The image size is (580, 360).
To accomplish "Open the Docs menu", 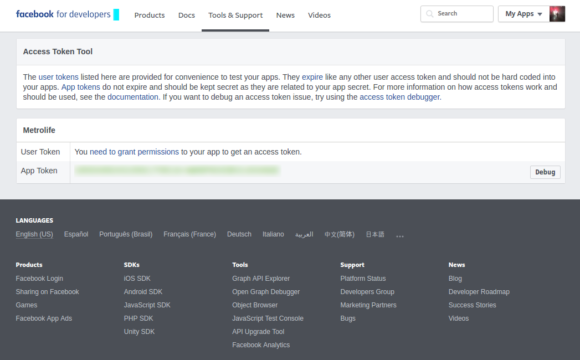I will pyautogui.click(x=186, y=16).
